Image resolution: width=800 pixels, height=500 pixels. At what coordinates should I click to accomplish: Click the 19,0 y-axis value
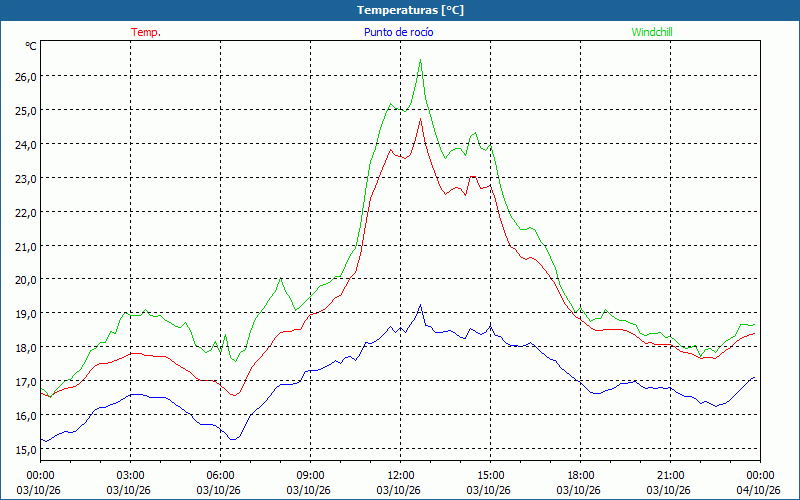(x=26, y=314)
